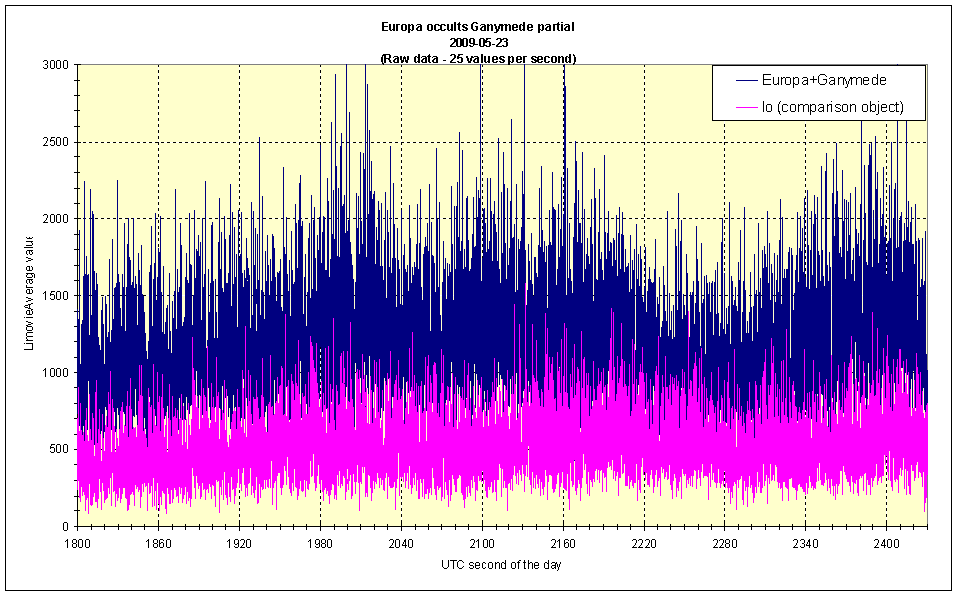Click the dark blue legend line sample
The width and height of the screenshot is (957, 595).
coord(746,81)
